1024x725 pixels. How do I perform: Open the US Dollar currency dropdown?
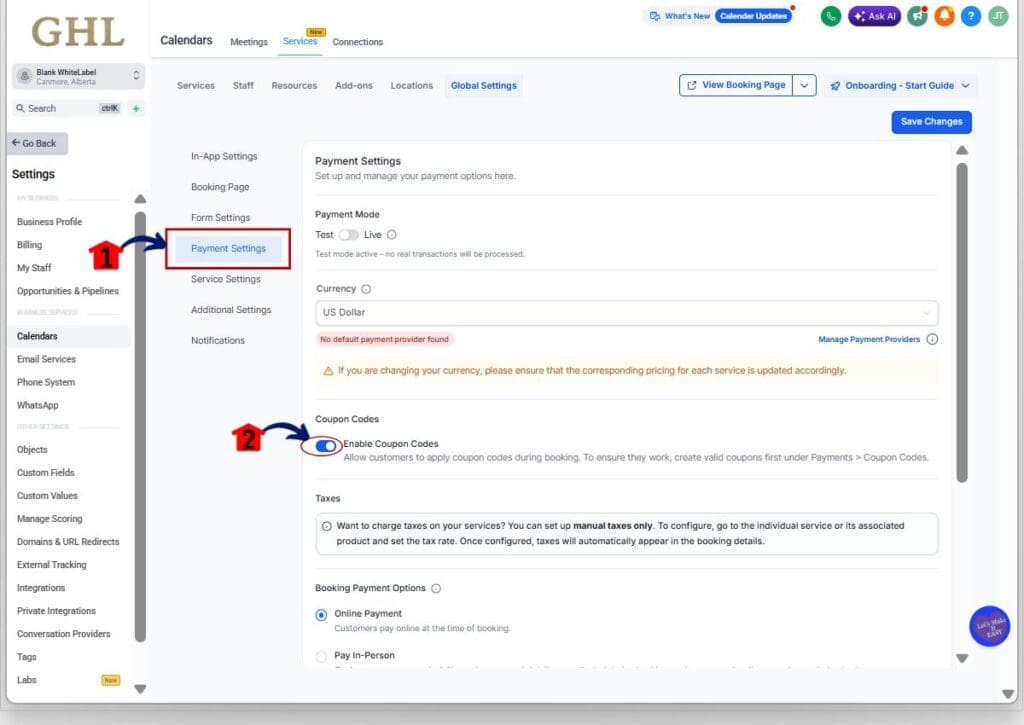(626, 312)
